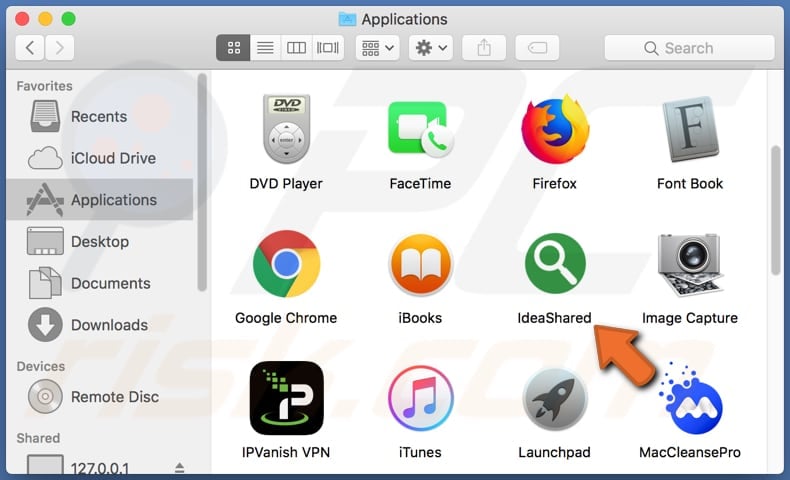This screenshot has height=480, width=790.
Task: Switch to cover flow view
Action: tap(328, 48)
